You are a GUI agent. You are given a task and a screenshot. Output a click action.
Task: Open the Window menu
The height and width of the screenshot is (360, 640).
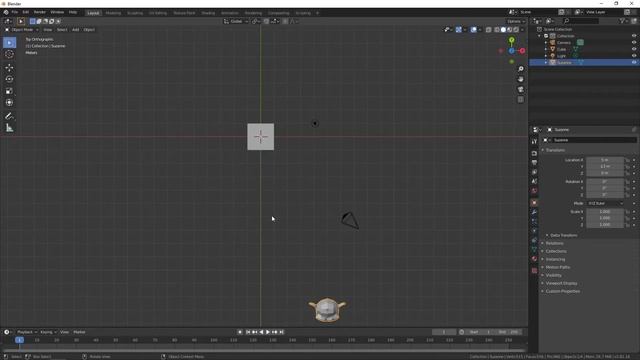click(57, 12)
